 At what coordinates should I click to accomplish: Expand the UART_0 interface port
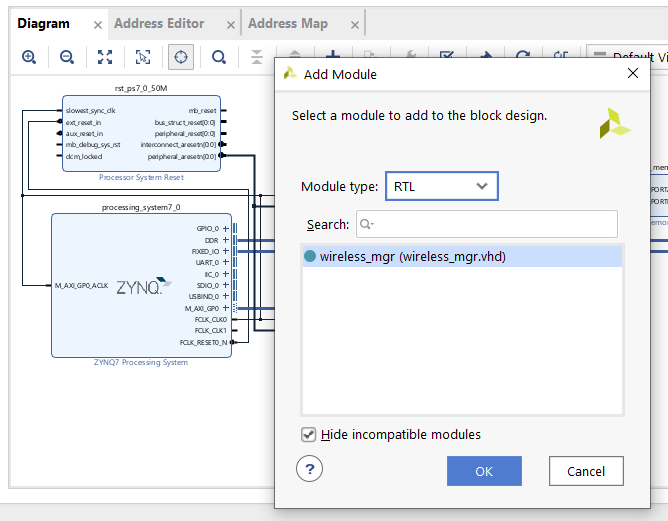pos(226,262)
